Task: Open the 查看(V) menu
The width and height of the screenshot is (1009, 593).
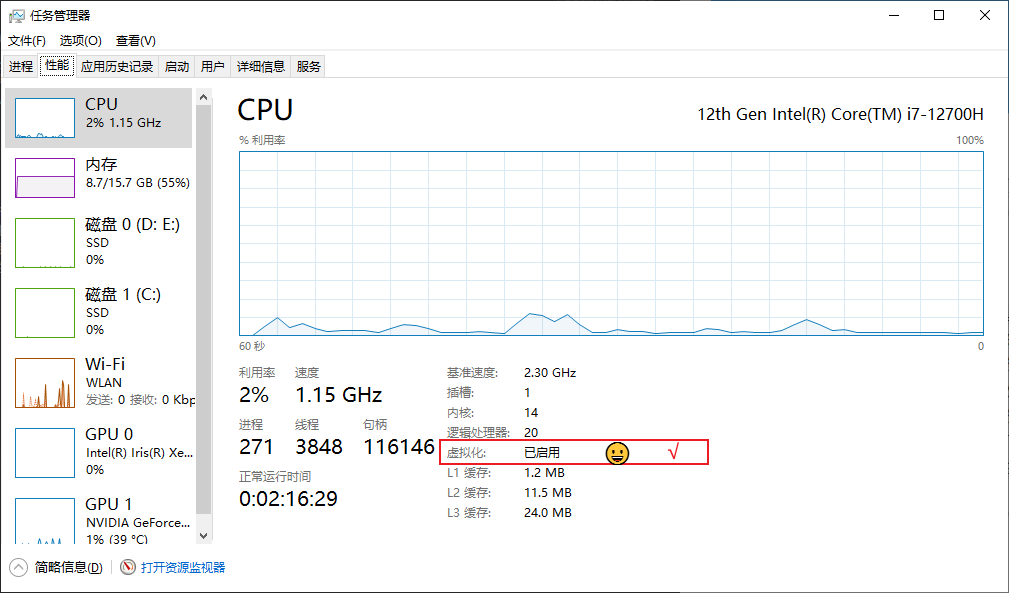Action: pyautogui.click(x=135, y=41)
